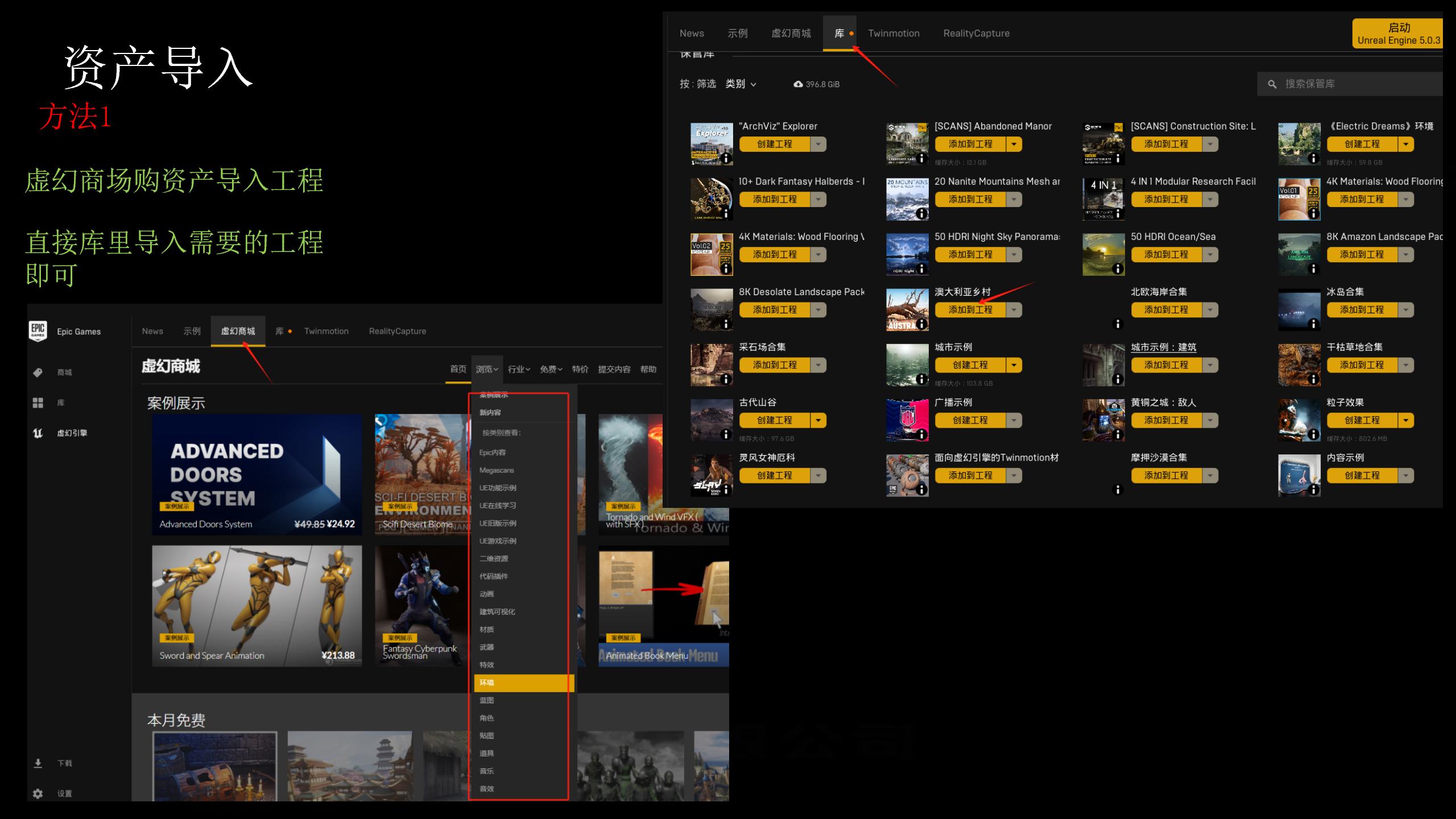Screen dimensions: 1456x819
Task: Switch to 示例 tab in top launcher
Action: click(x=738, y=34)
